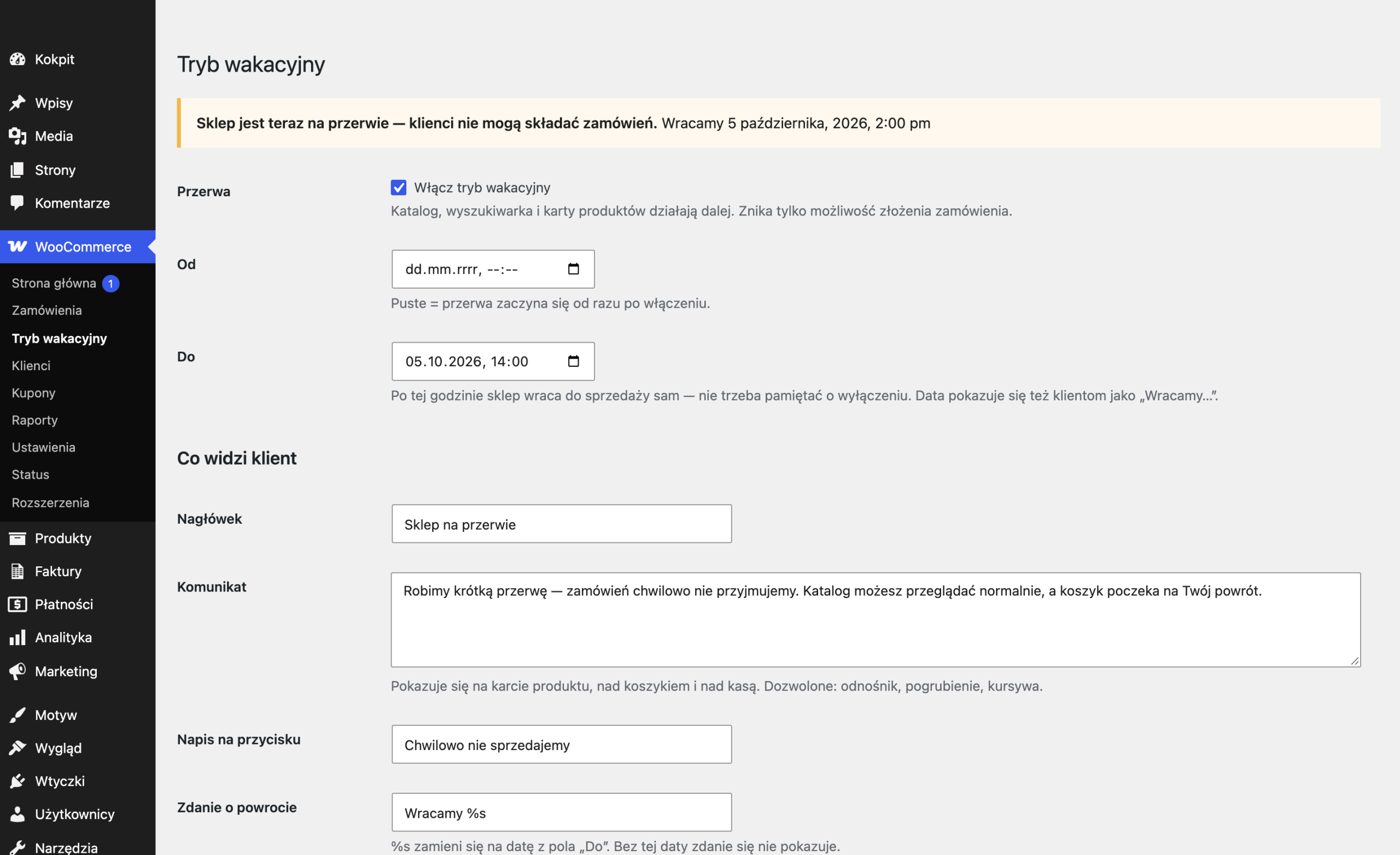Click the Narzędzia wrench icon
1400x855 pixels.
click(17, 847)
